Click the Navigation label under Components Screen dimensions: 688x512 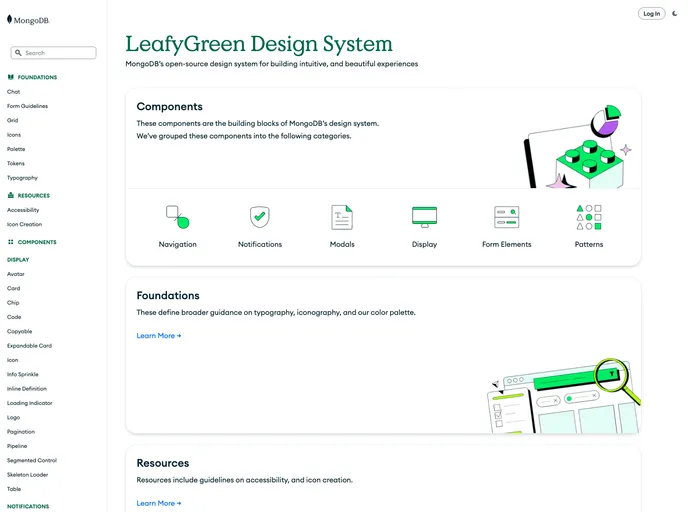[x=177, y=244]
